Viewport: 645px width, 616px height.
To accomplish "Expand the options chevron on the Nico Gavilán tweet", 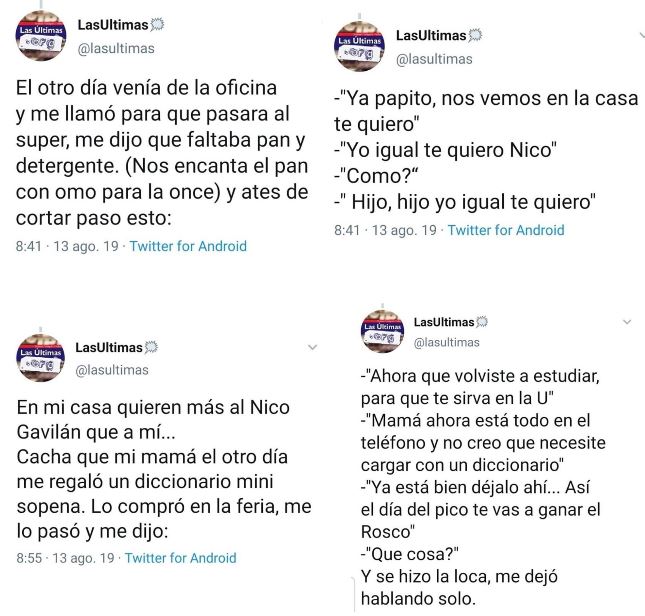I will (312, 347).
